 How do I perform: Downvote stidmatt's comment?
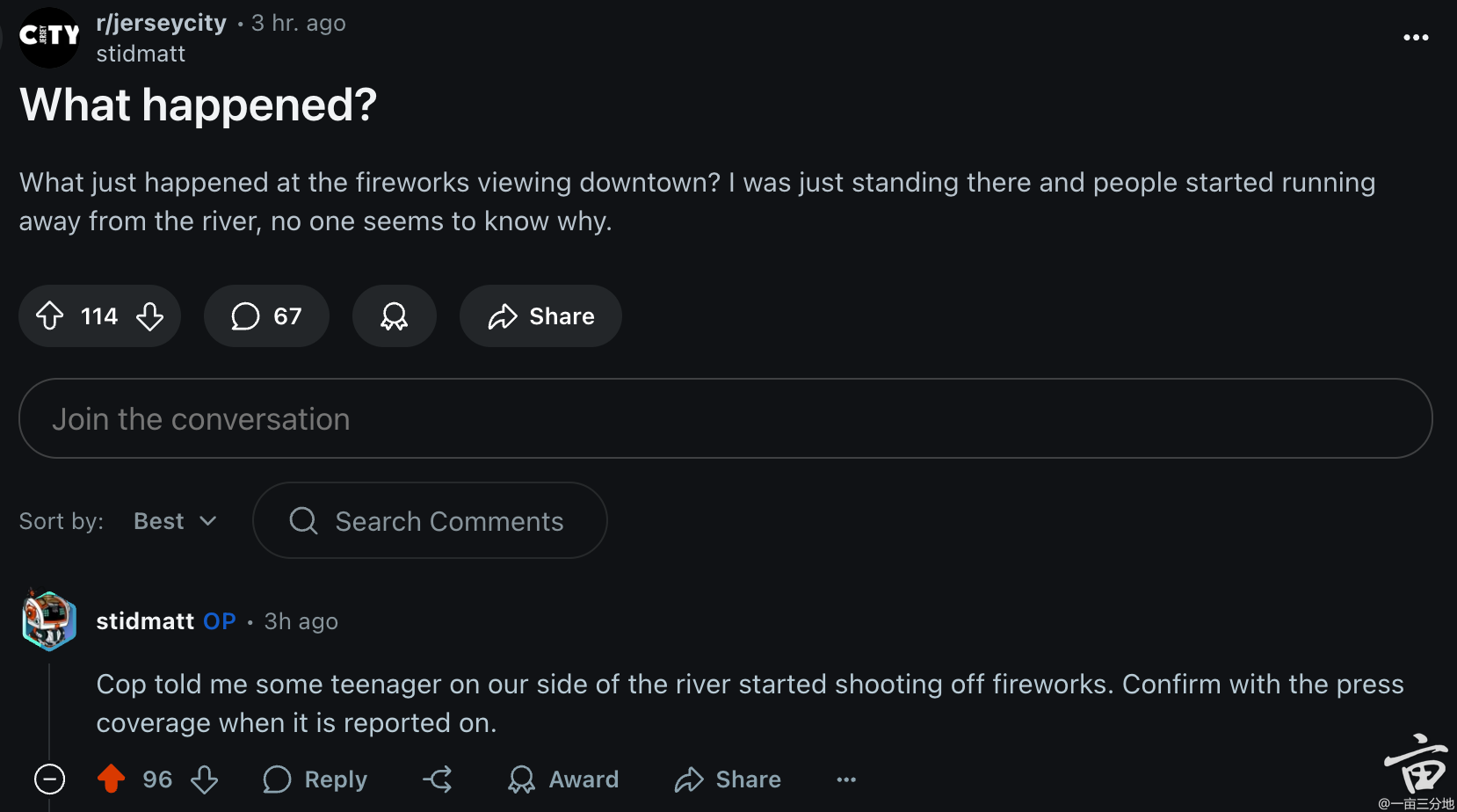[x=205, y=779]
